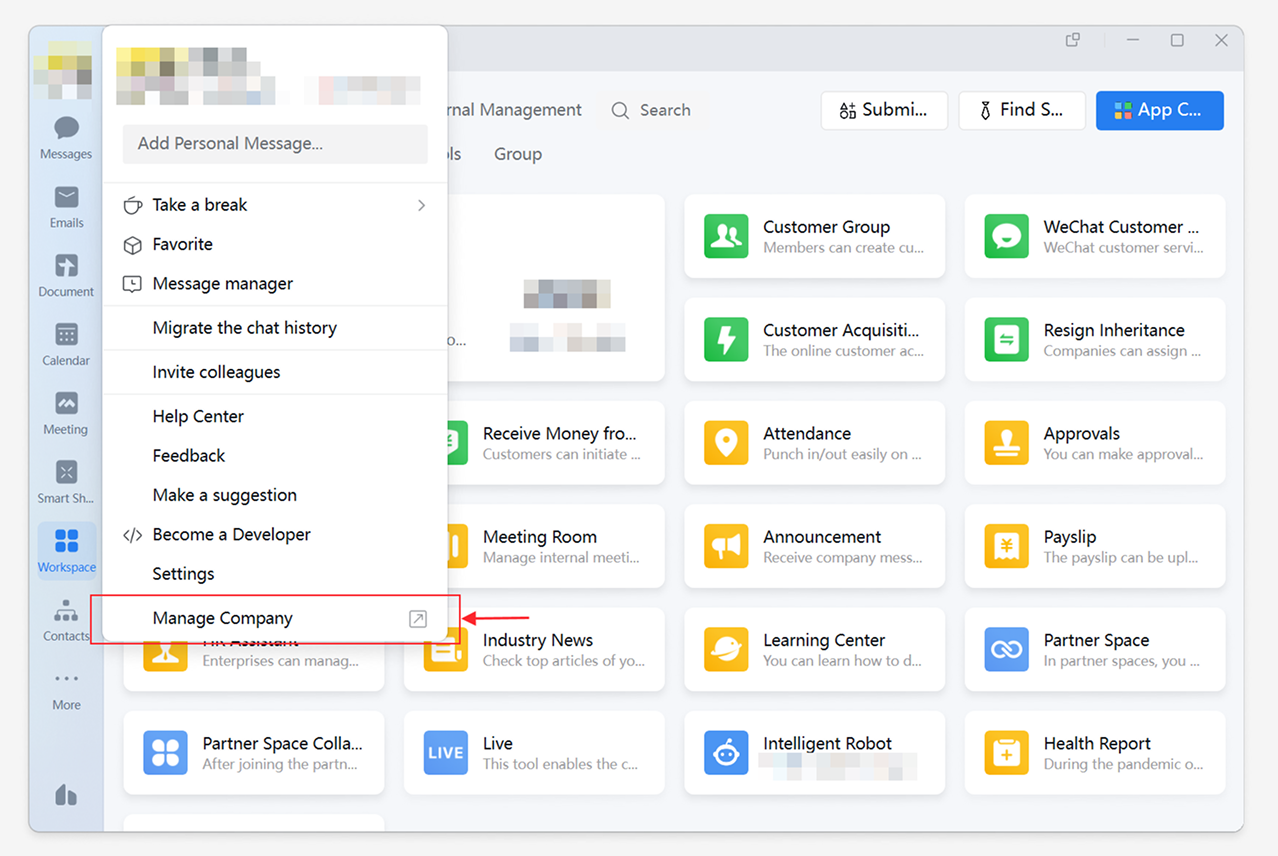Open the Customer Group app icon
The width and height of the screenshot is (1278, 856).
tap(726, 236)
